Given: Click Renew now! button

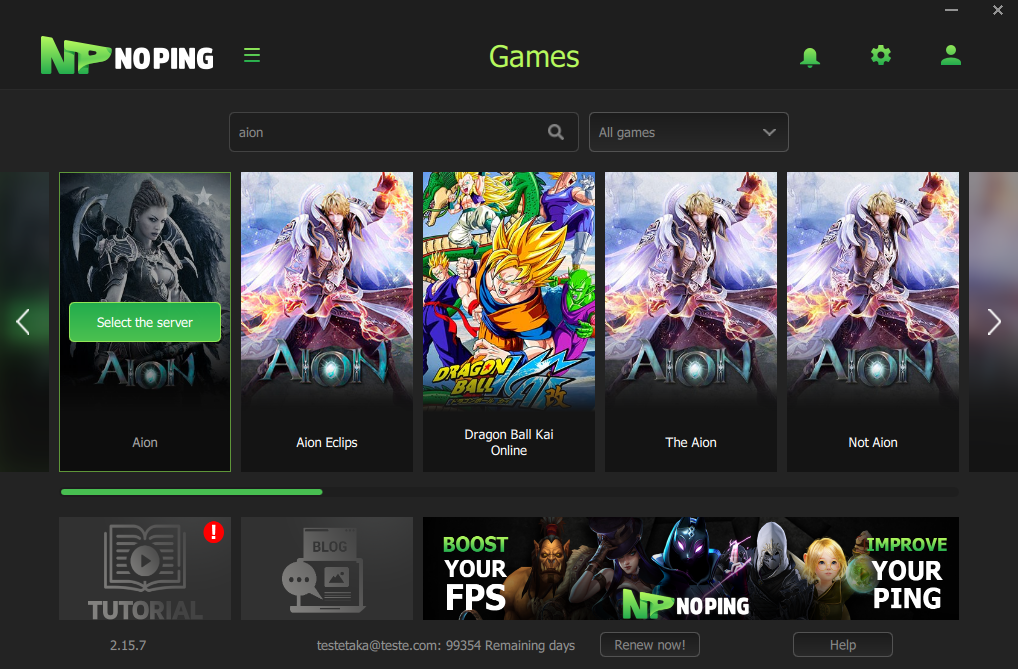Looking at the screenshot, I should point(649,645).
